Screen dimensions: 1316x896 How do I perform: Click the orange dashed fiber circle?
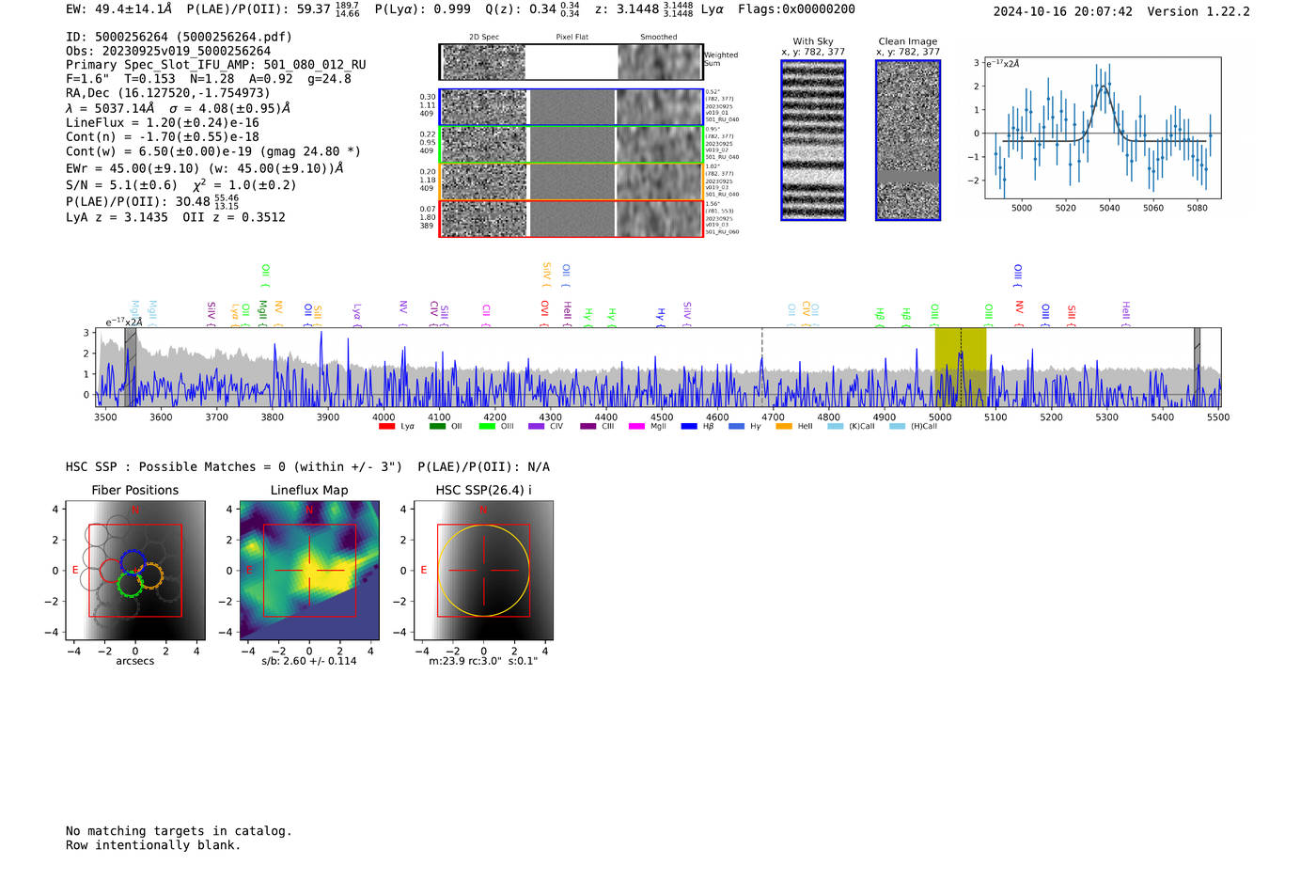pyautogui.click(x=150, y=574)
